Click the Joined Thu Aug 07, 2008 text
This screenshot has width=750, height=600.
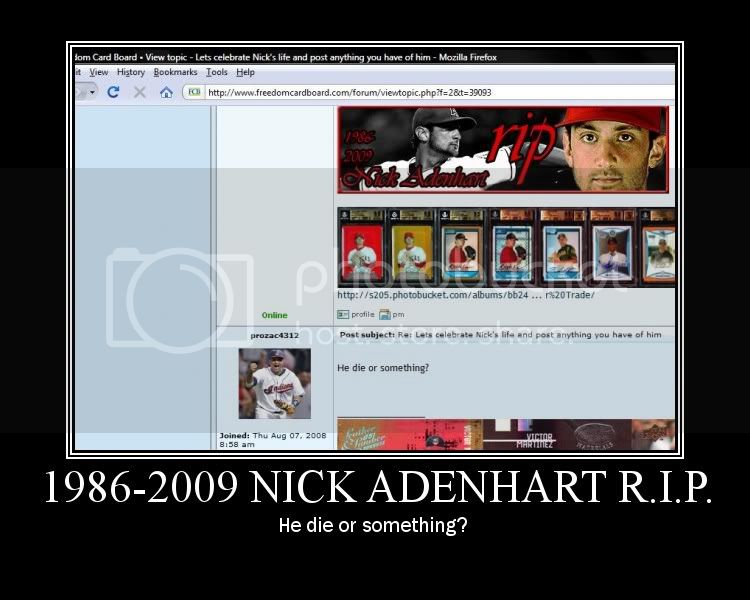273,440
